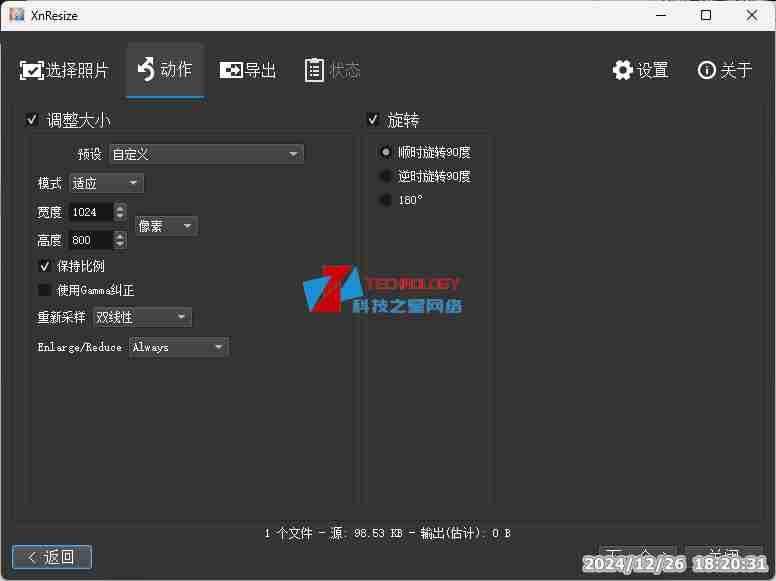The width and height of the screenshot is (776, 581).
Task: Open the Enlarge/Reduce Always dropdown
Action: click(x=179, y=347)
